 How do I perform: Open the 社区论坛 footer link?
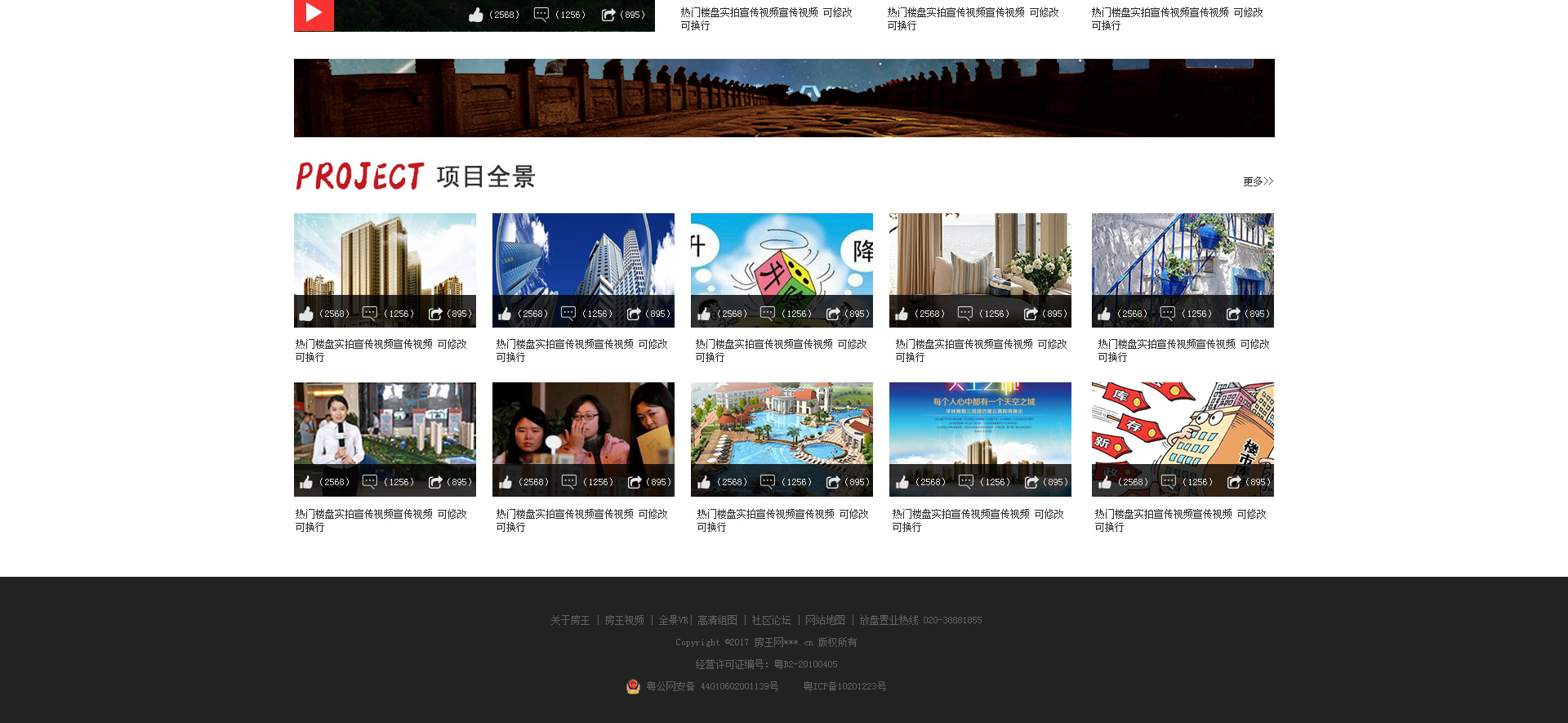pyautogui.click(x=771, y=621)
